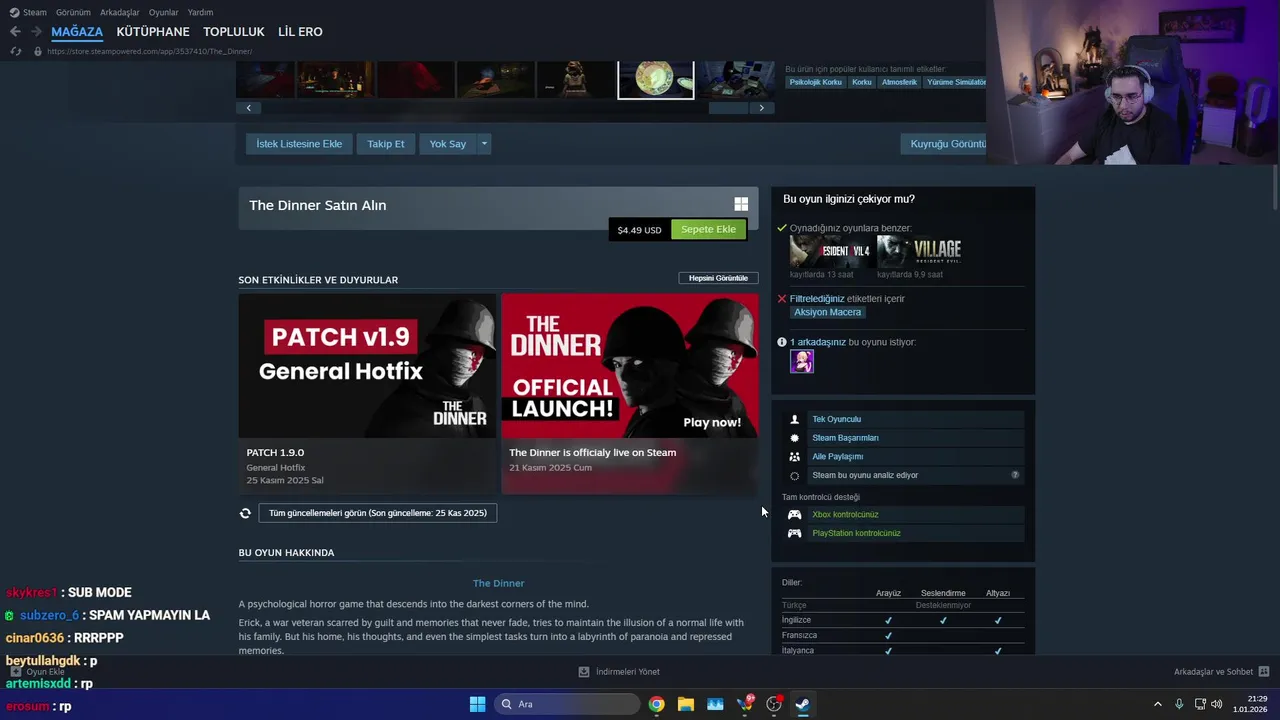This screenshot has width=1280, height=720.
Task: Show previous screenshots with the left arrow
Action: click(248, 108)
